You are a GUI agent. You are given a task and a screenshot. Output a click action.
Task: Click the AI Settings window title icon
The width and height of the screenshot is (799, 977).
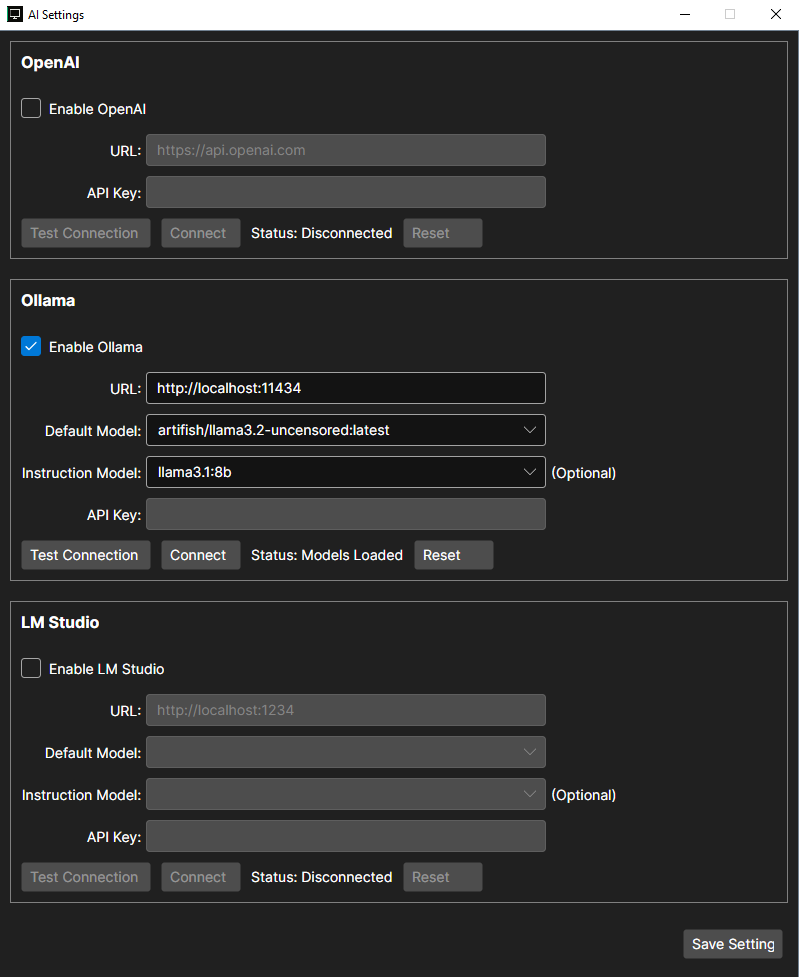15,15
